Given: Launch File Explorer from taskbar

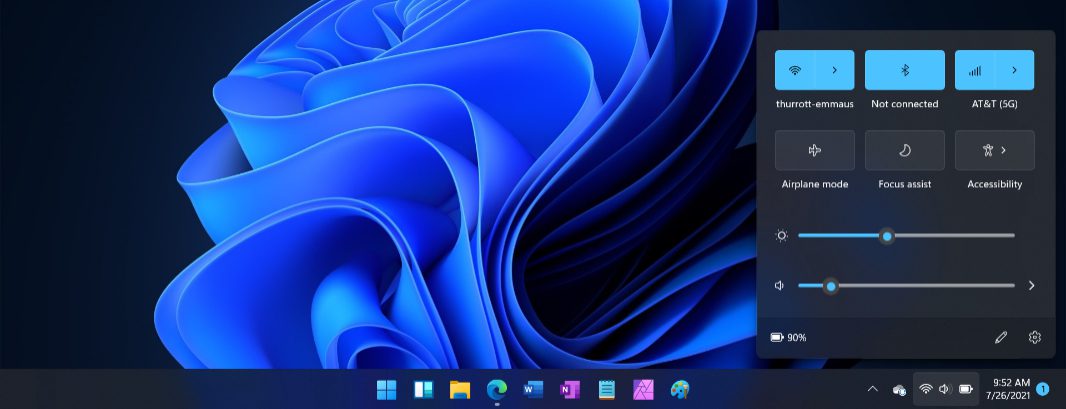Looking at the screenshot, I should (x=460, y=389).
